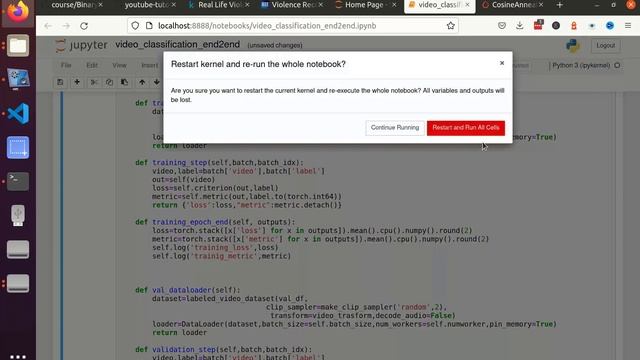Launch Visual Studio Code from dock
640x360 pixels.
point(18,113)
